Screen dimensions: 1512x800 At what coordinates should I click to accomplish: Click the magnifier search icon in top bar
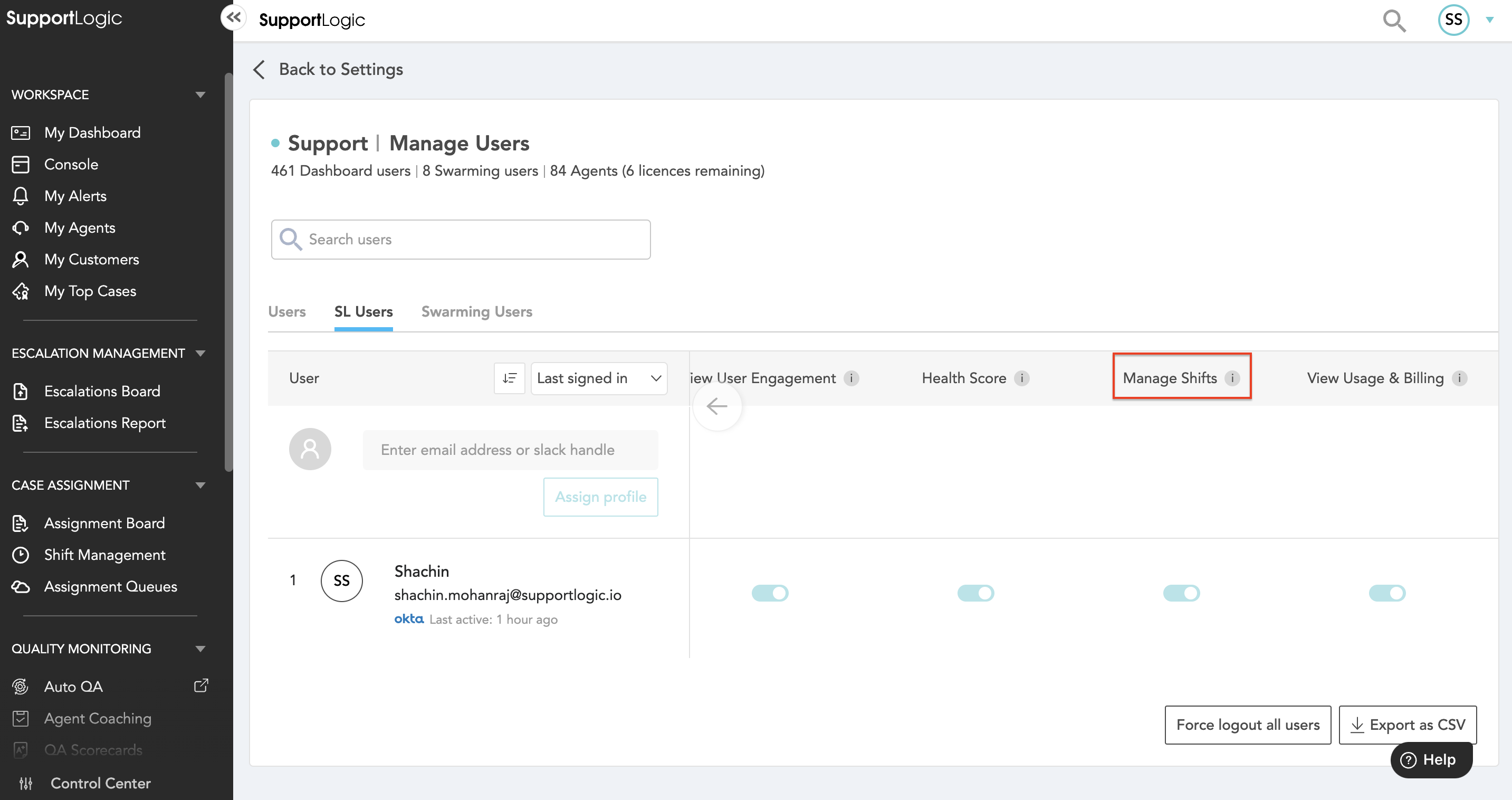(1394, 21)
